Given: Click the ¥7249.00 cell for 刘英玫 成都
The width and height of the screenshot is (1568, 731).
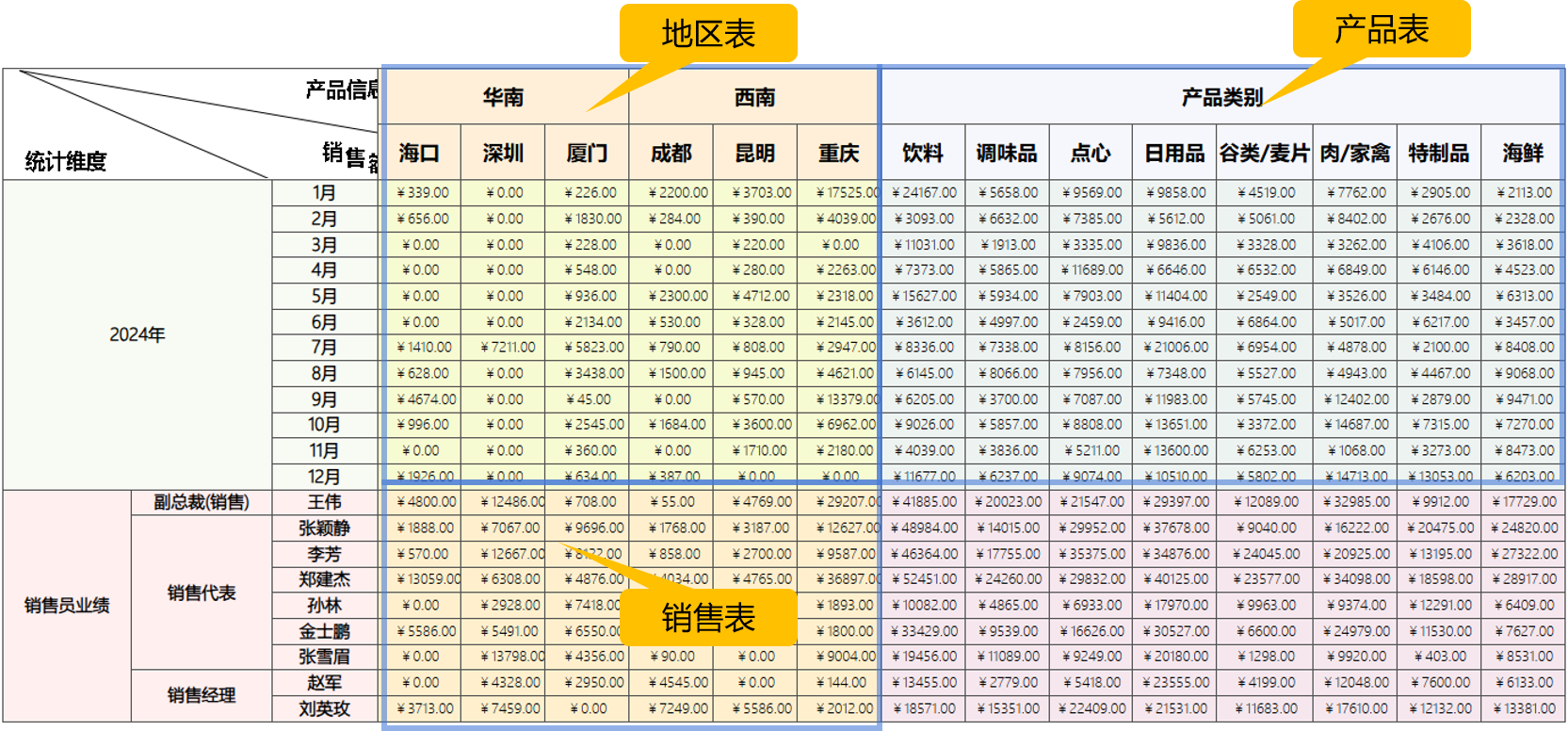Looking at the screenshot, I should tap(671, 708).
